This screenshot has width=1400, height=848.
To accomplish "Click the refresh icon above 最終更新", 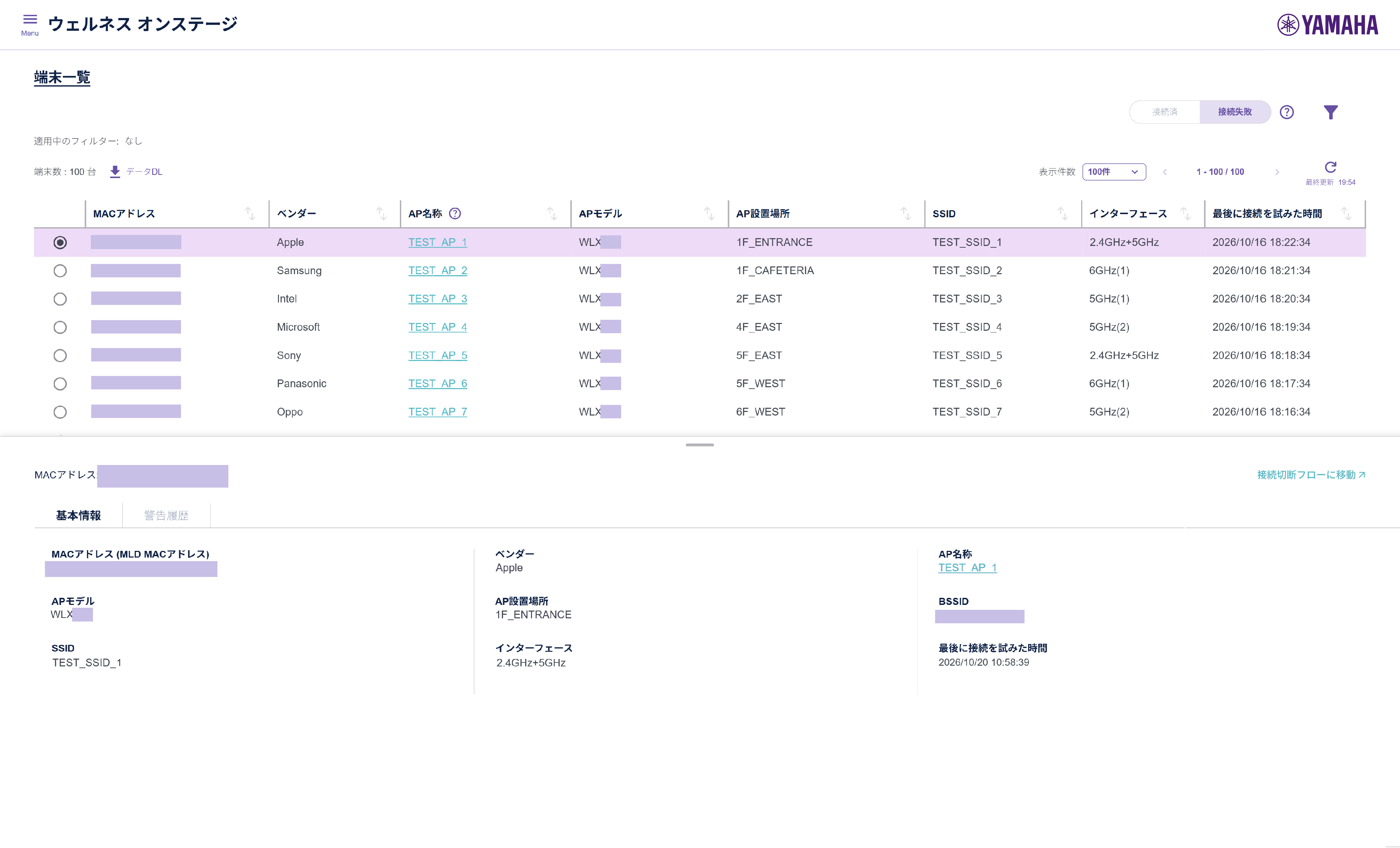I will pos(1330,167).
